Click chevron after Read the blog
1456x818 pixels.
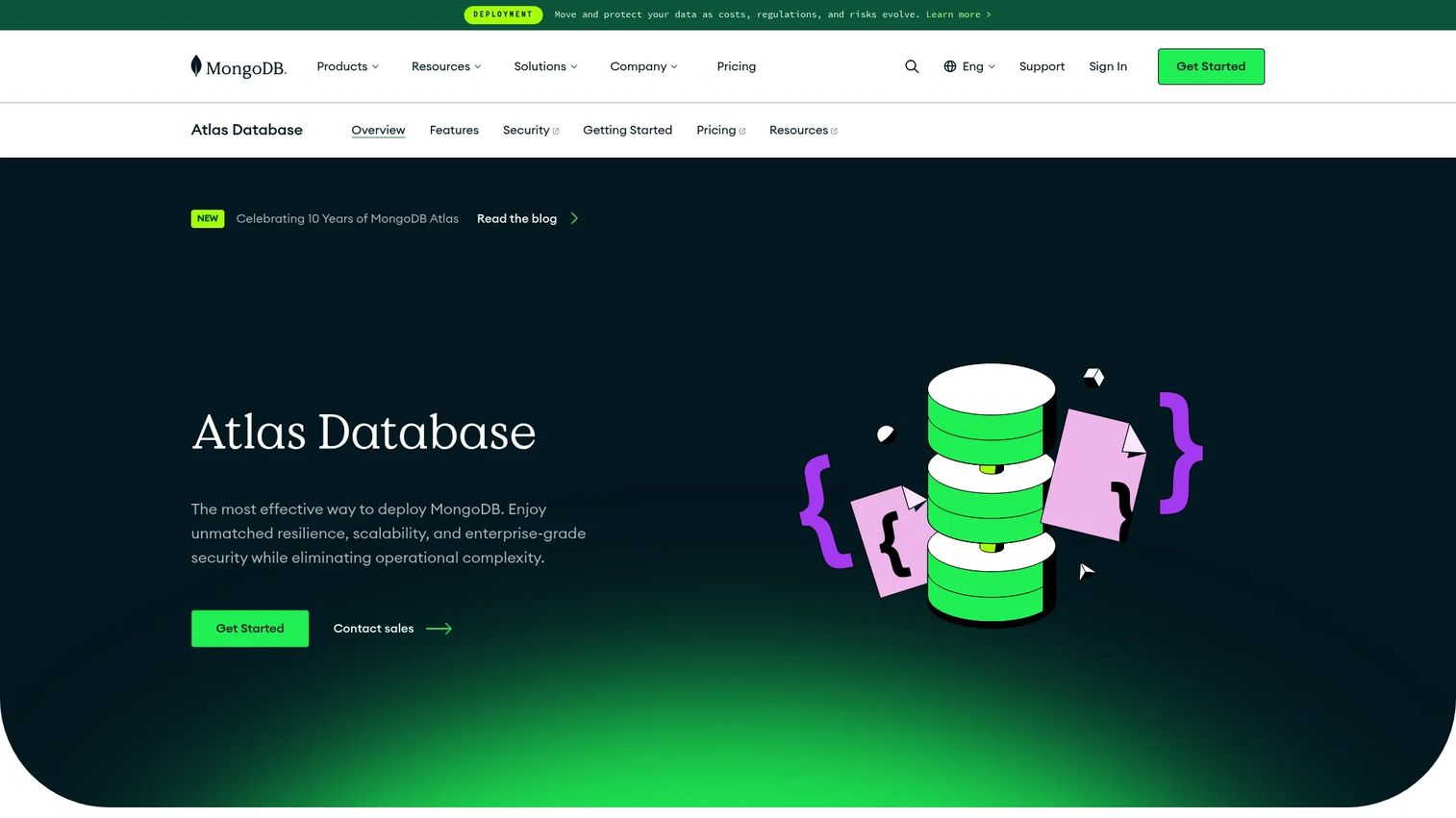574,218
